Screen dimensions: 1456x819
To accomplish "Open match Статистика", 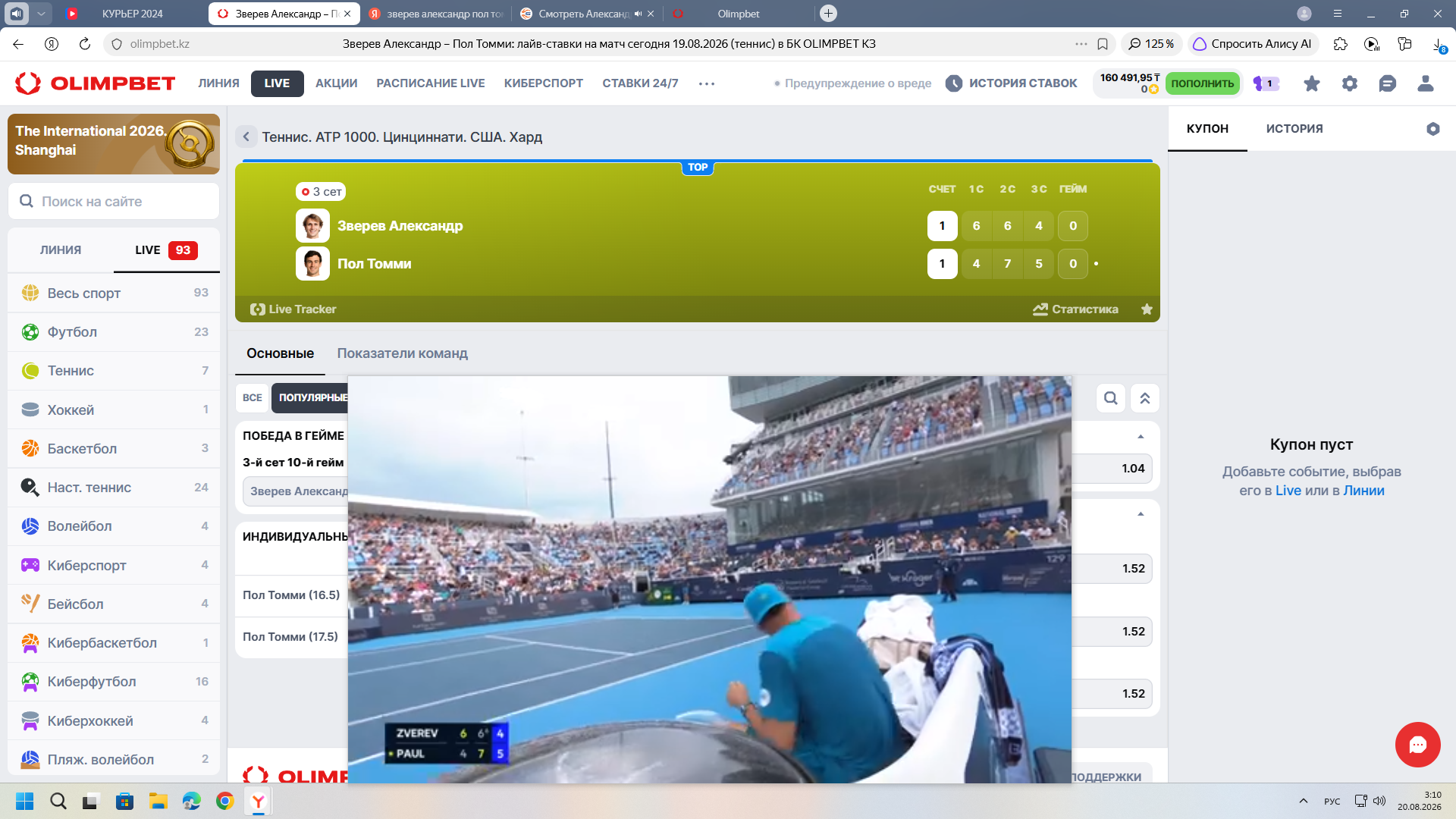I will tap(1075, 309).
